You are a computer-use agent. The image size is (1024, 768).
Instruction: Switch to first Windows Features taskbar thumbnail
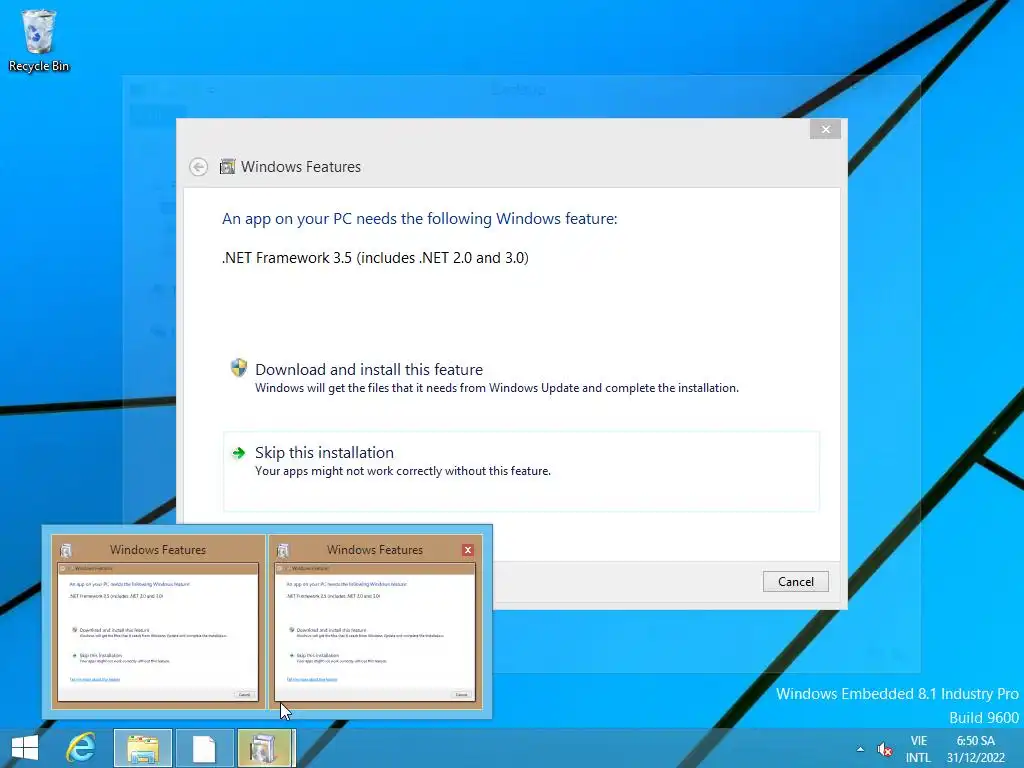click(158, 622)
